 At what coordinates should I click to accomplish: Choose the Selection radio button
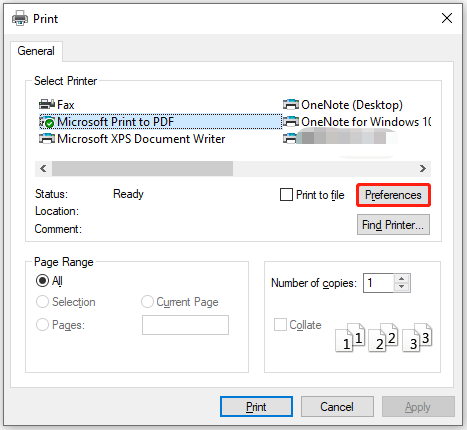(42, 302)
